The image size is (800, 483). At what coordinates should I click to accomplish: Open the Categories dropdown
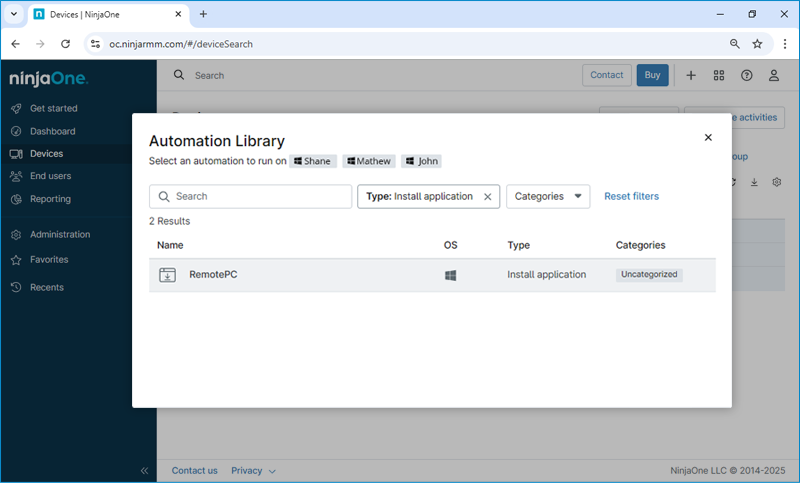click(x=548, y=197)
